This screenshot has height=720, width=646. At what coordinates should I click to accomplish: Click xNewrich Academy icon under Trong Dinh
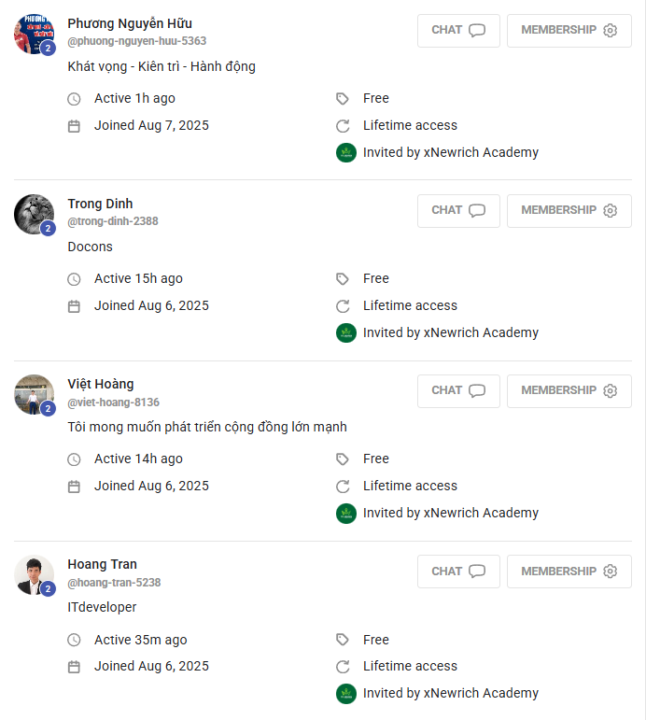(x=346, y=333)
